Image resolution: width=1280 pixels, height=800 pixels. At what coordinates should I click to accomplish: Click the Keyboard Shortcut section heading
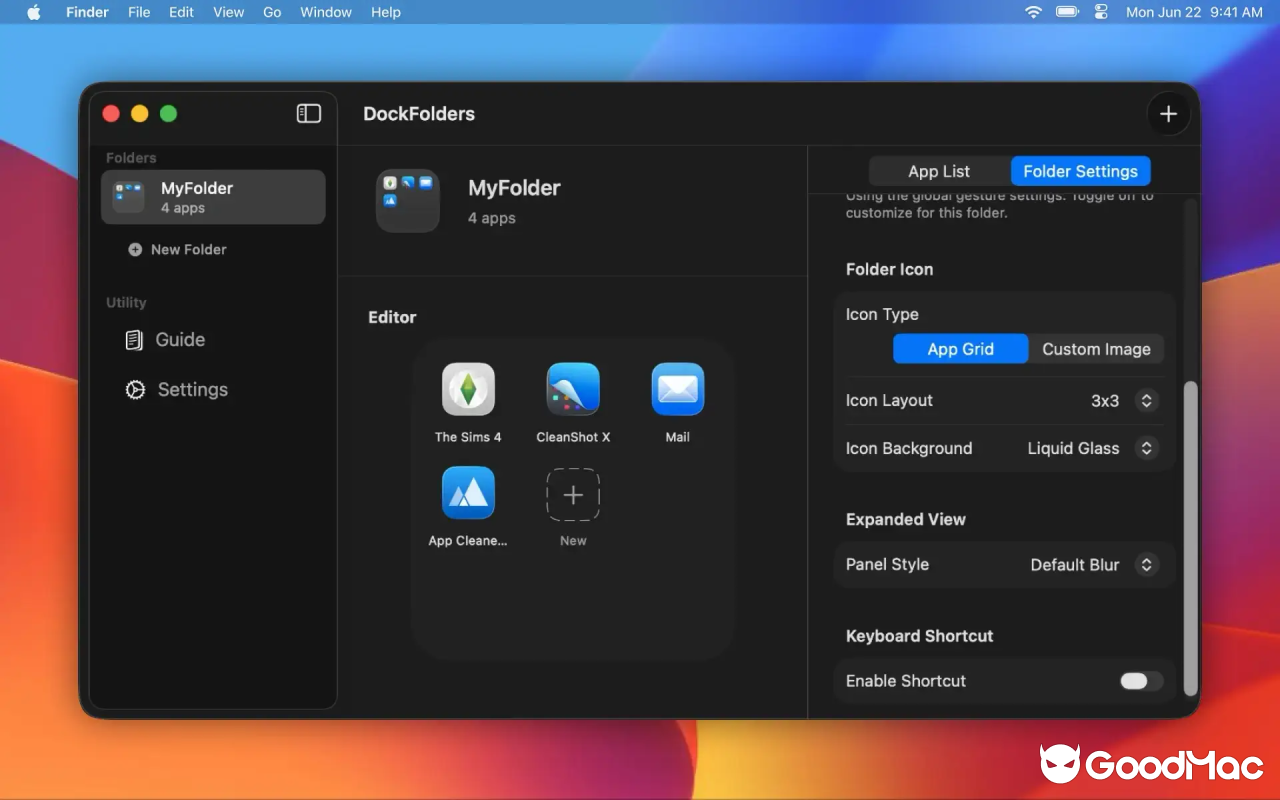tap(919, 636)
